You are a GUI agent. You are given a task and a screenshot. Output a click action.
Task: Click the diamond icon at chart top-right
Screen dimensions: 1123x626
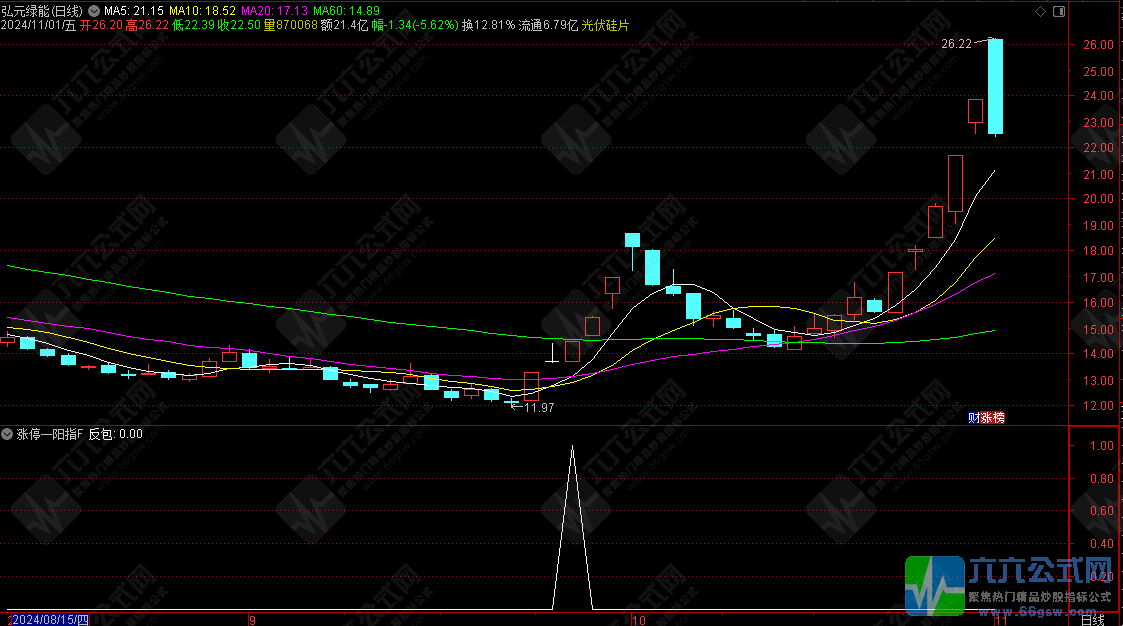[x=1041, y=11]
